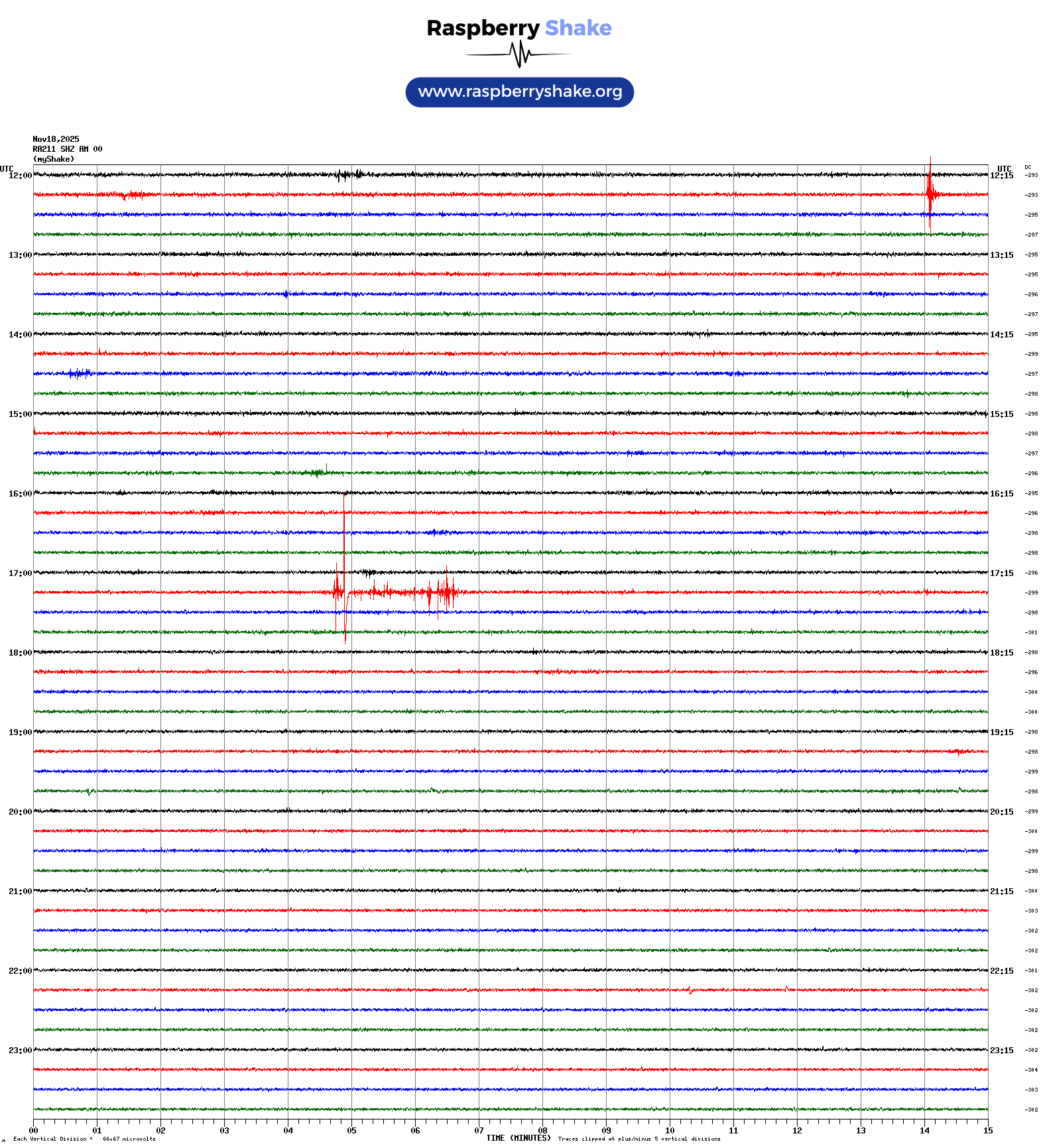
Task: Click the seismic wave icon under the logo
Action: [519, 54]
